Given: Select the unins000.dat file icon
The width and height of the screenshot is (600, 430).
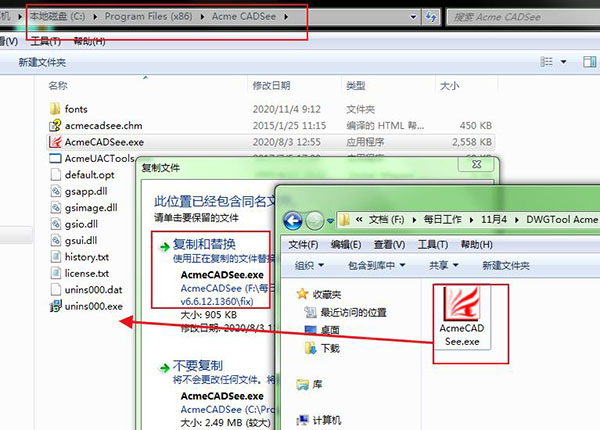Looking at the screenshot, I should click(x=55, y=290).
